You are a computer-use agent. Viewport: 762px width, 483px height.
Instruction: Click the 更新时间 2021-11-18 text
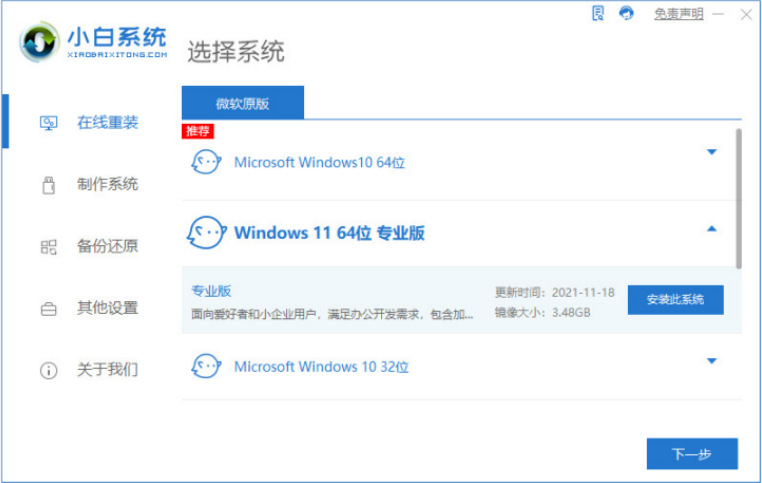[554, 293]
